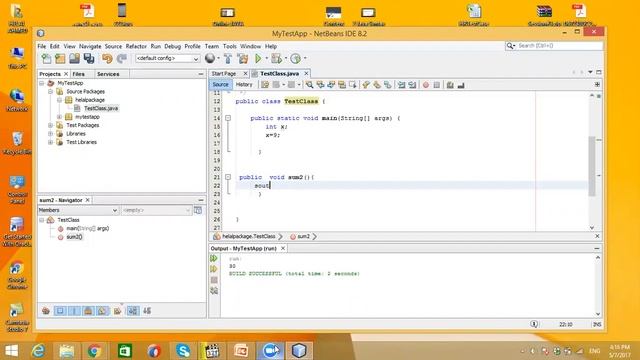
Task: Collapse sum2 method code fold at line 21
Action: pyautogui.click(x=228, y=178)
